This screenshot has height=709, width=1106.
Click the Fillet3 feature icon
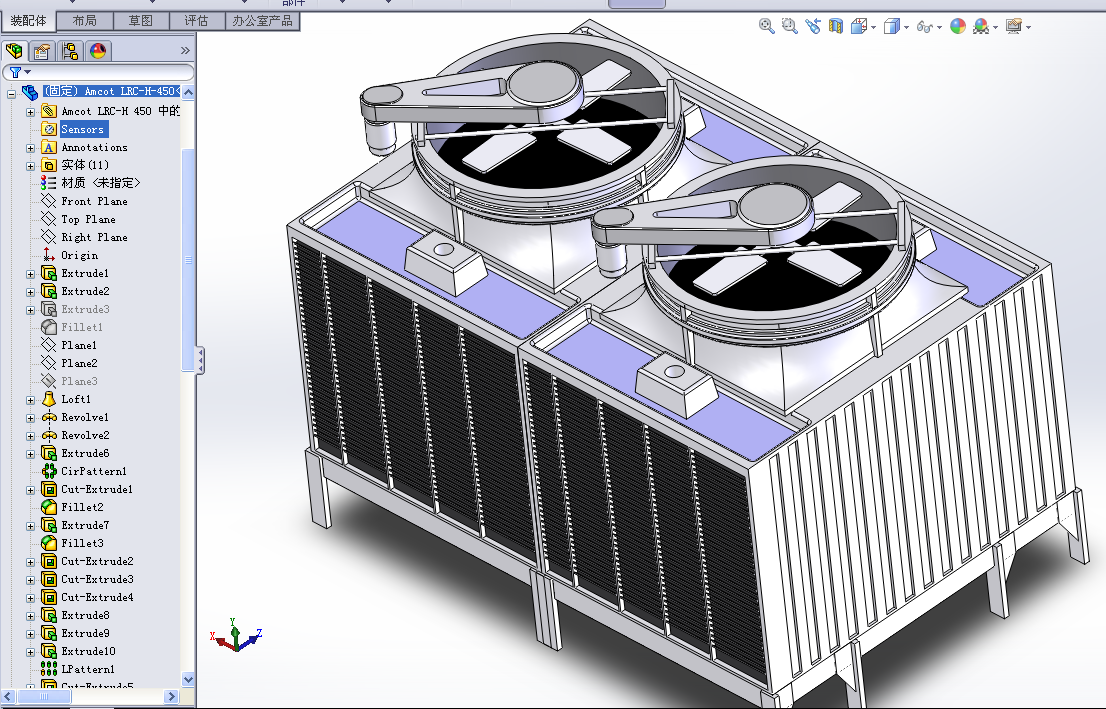click(x=49, y=543)
